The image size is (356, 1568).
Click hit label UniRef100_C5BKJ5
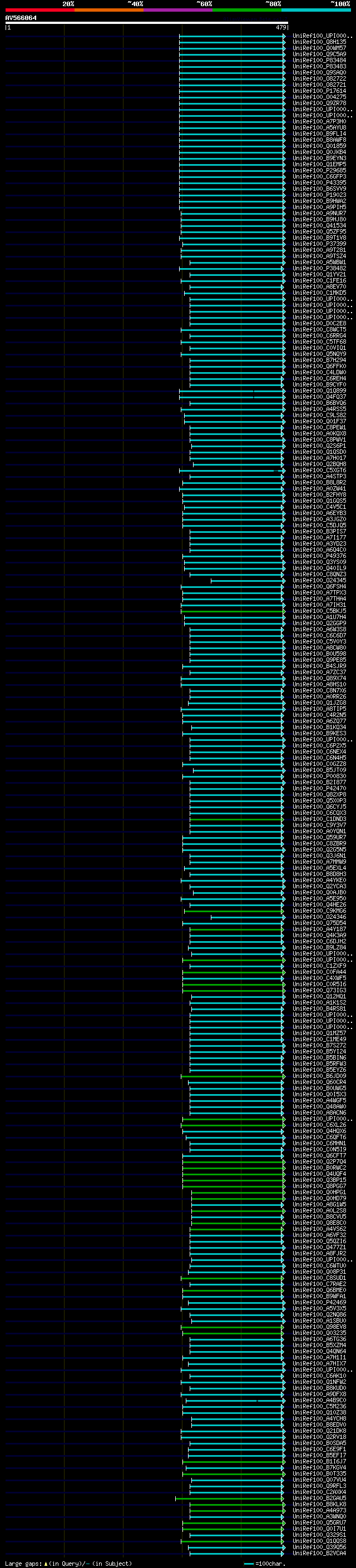click(319, 611)
